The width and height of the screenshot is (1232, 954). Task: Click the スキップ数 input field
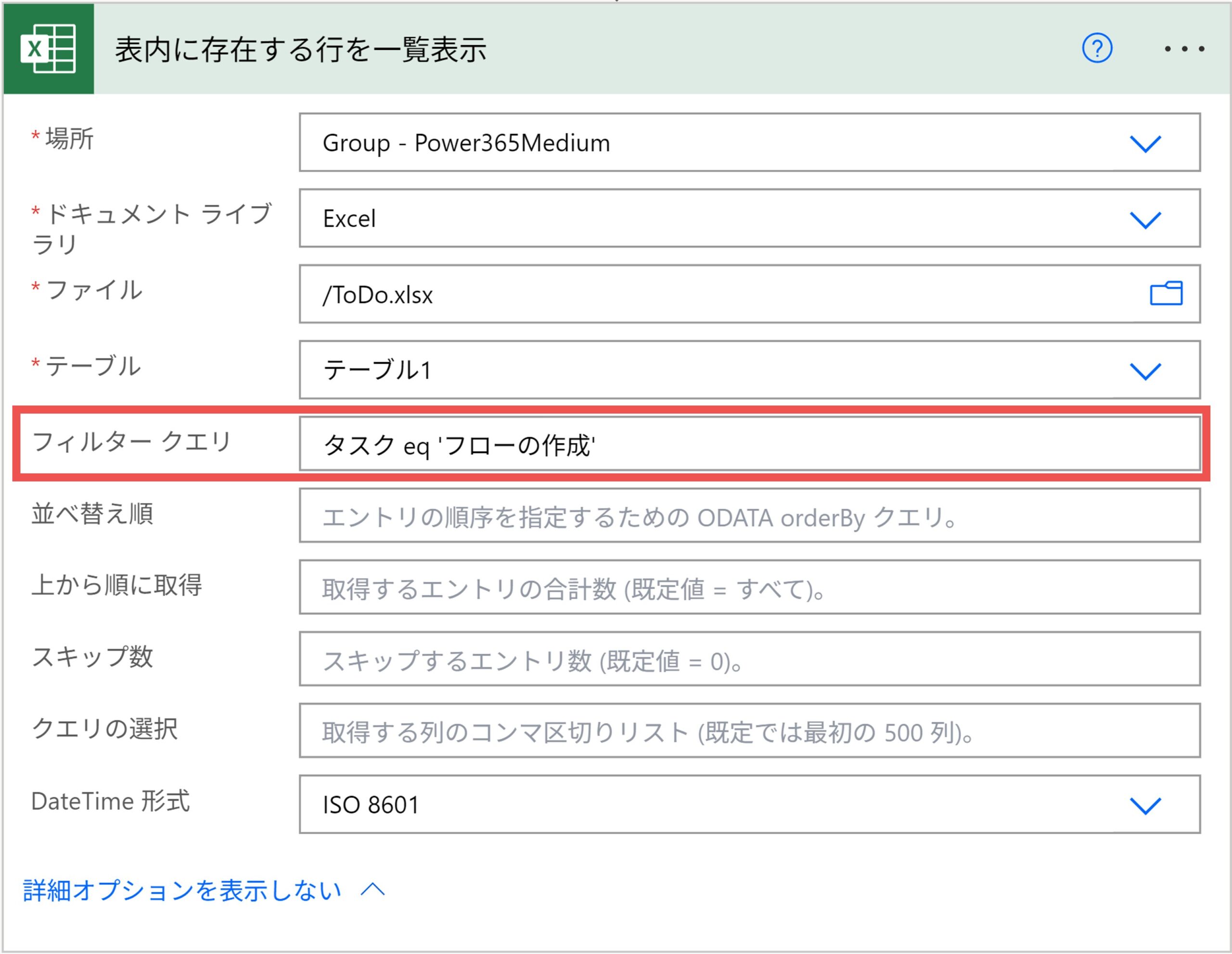pos(749,659)
